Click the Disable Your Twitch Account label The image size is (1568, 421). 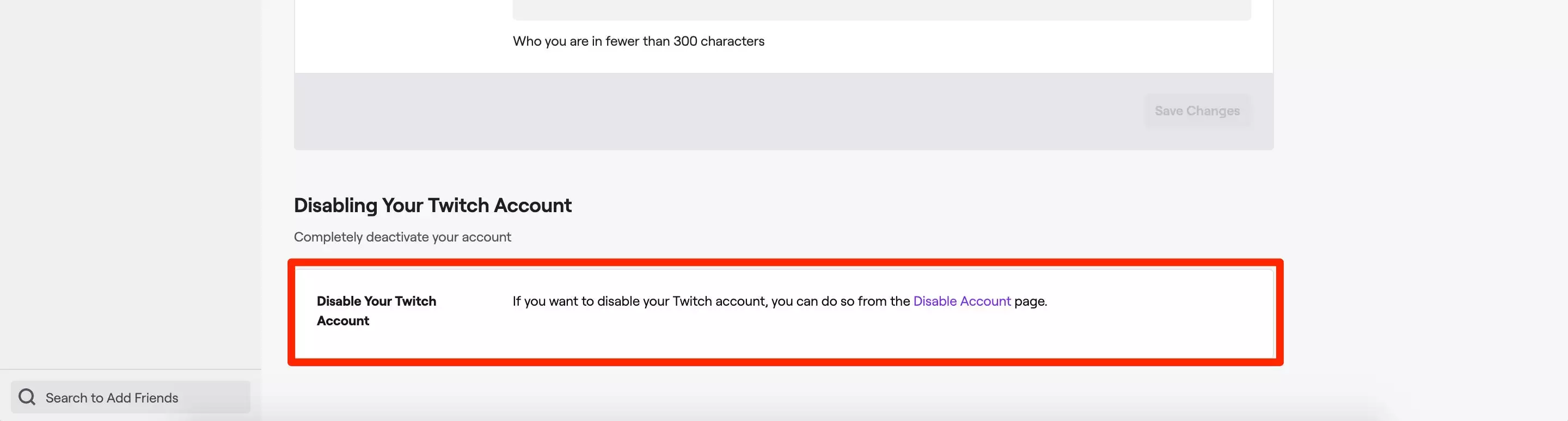pos(376,310)
